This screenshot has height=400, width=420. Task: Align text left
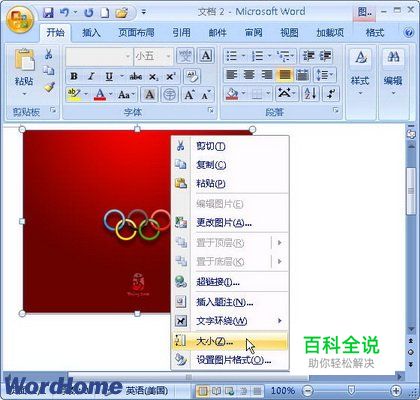[232, 75]
